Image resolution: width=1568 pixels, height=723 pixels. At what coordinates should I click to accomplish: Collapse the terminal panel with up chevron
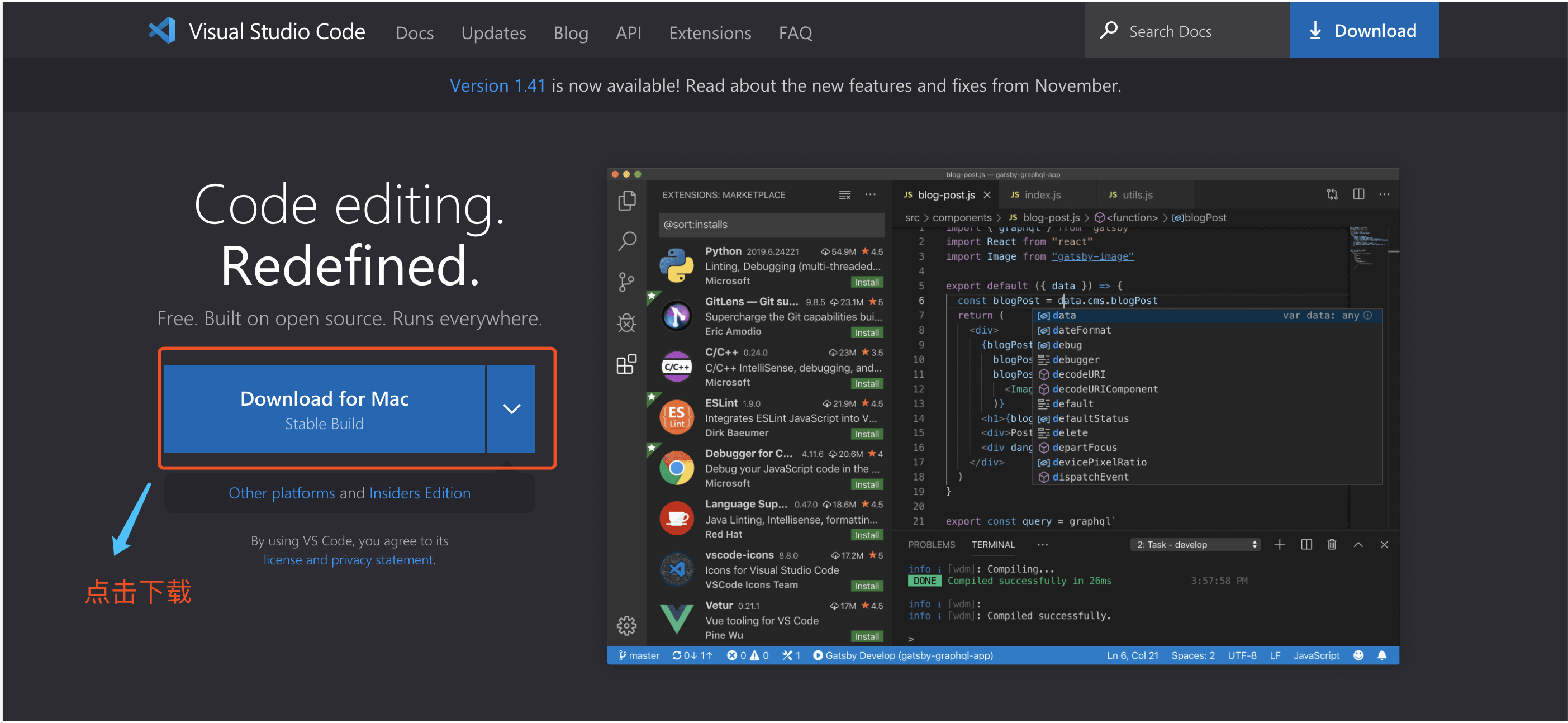pyautogui.click(x=1358, y=544)
